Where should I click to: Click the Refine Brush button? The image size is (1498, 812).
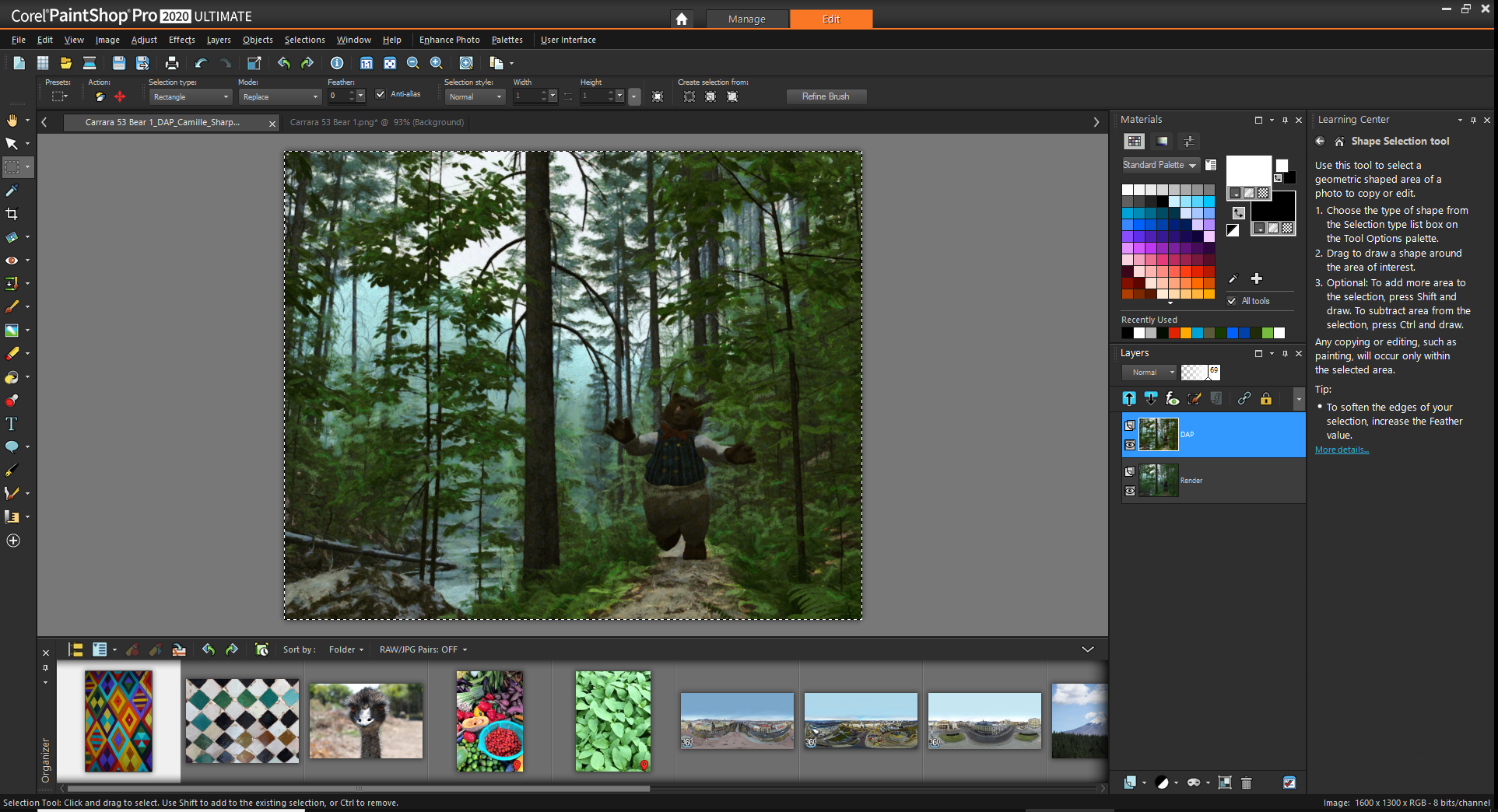pyautogui.click(x=826, y=96)
